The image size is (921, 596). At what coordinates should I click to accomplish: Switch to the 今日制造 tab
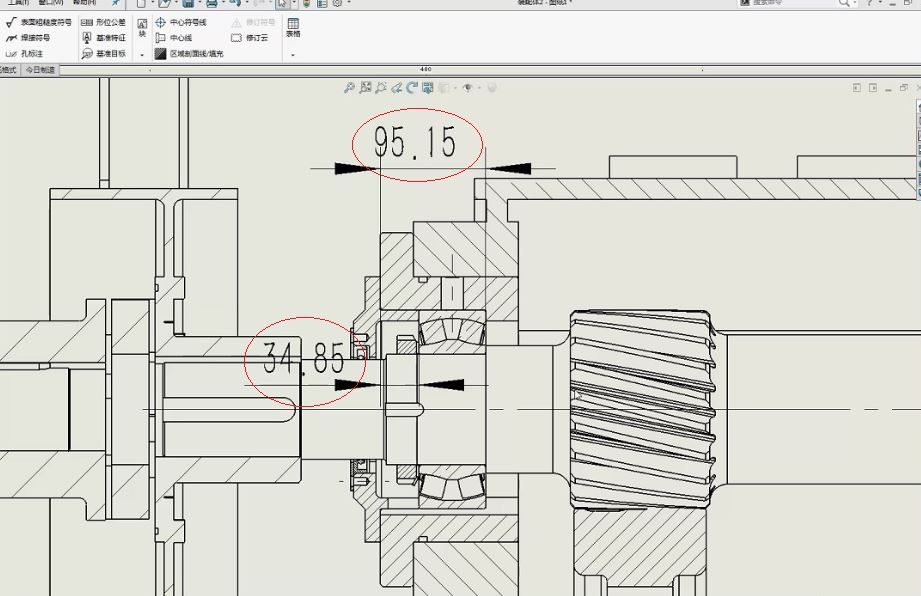click(x=40, y=70)
